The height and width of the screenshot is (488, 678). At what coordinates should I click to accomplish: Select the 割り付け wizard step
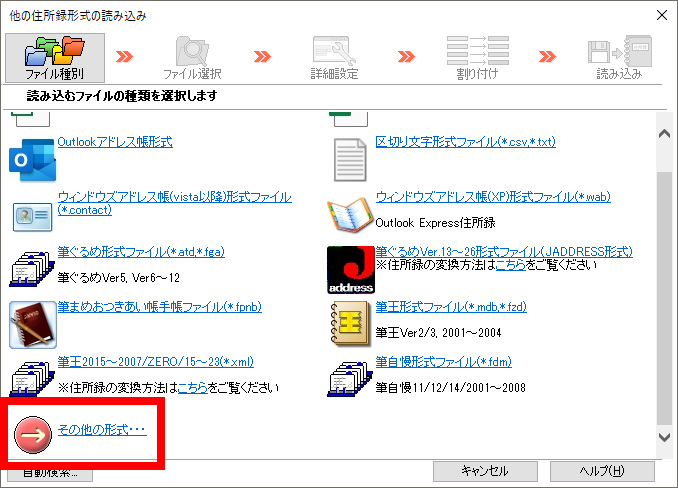click(477, 58)
